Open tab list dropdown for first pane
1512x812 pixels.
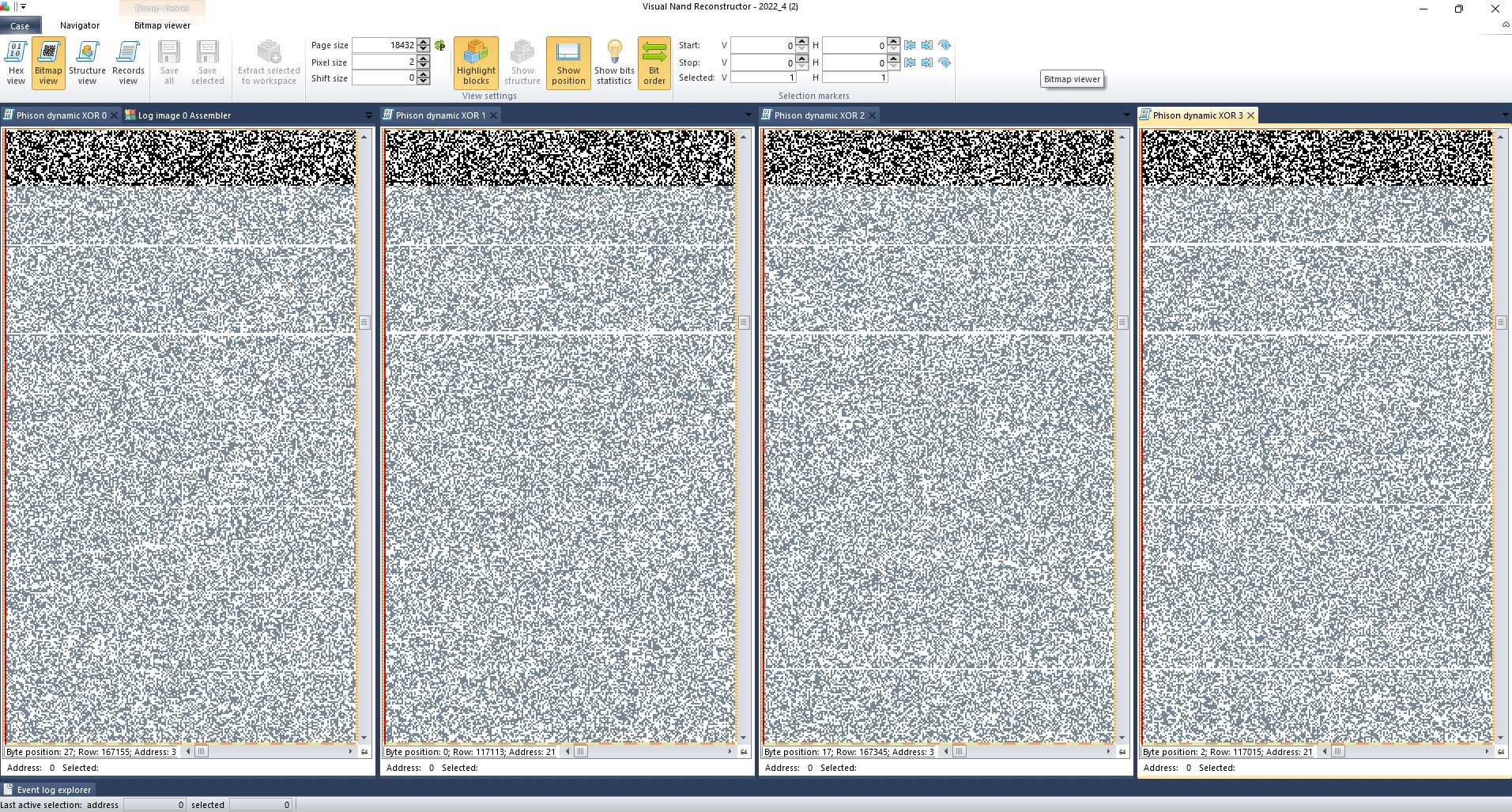click(x=368, y=115)
